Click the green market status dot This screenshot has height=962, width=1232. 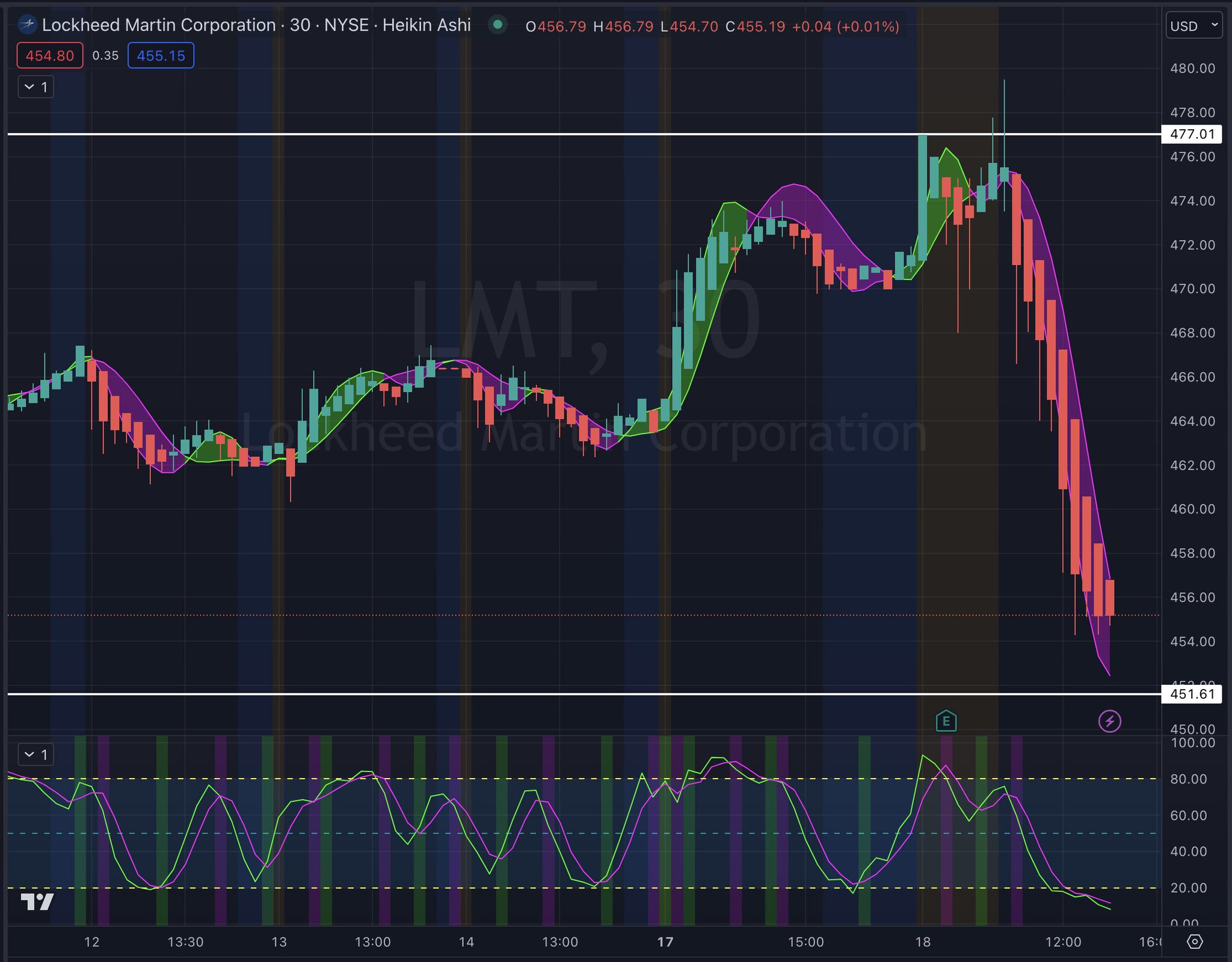click(497, 25)
